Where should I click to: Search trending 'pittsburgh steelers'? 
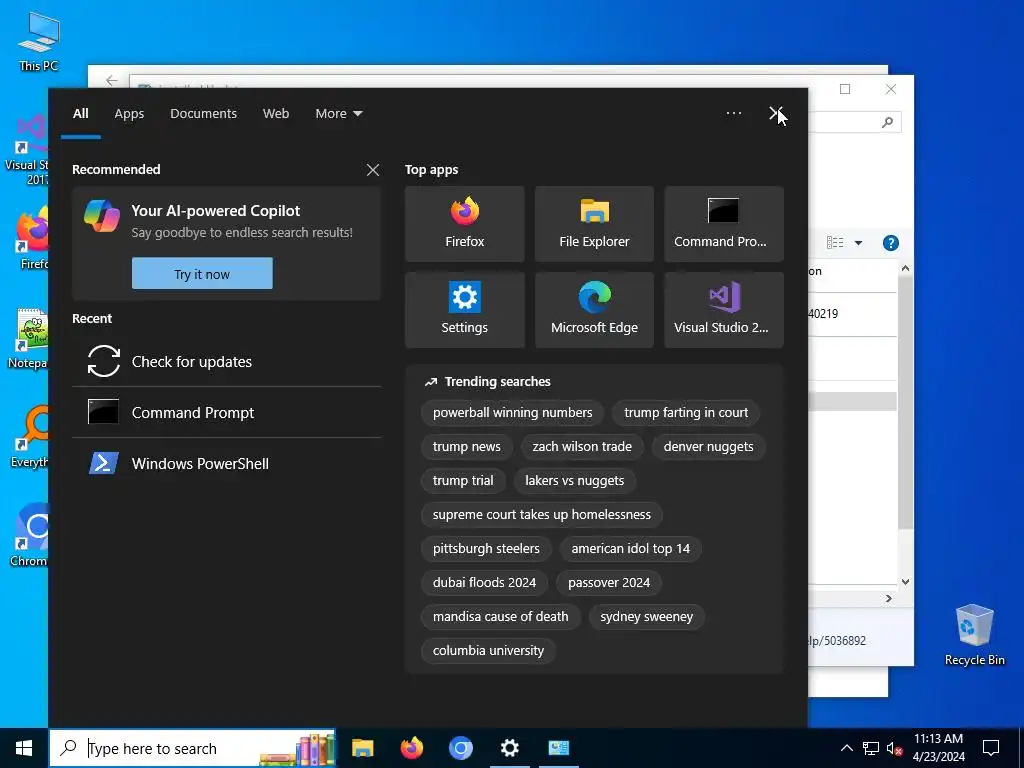coord(486,549)
